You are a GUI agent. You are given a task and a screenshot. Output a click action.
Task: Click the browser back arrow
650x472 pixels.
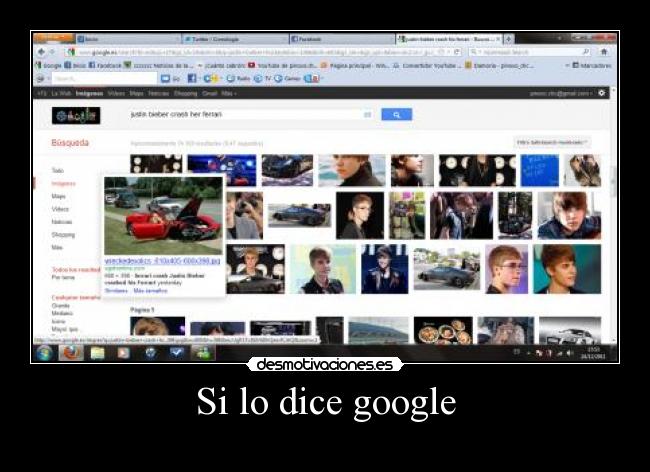(x=41, y=52)
